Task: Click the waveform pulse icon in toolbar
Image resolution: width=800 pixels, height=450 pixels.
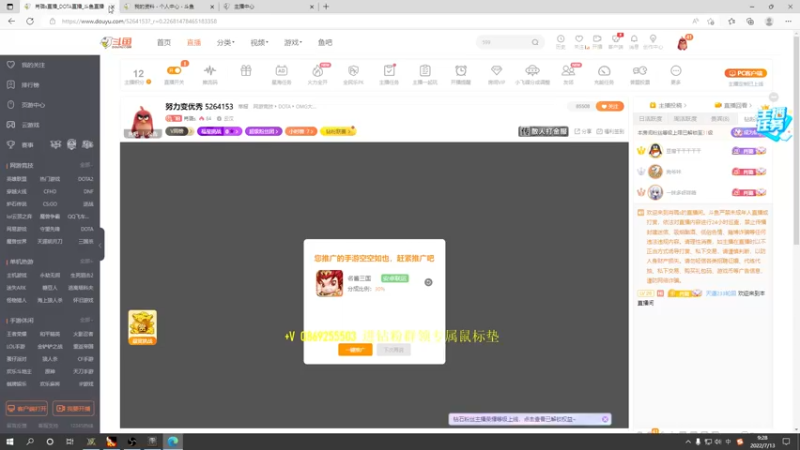Action: point(210,70)
